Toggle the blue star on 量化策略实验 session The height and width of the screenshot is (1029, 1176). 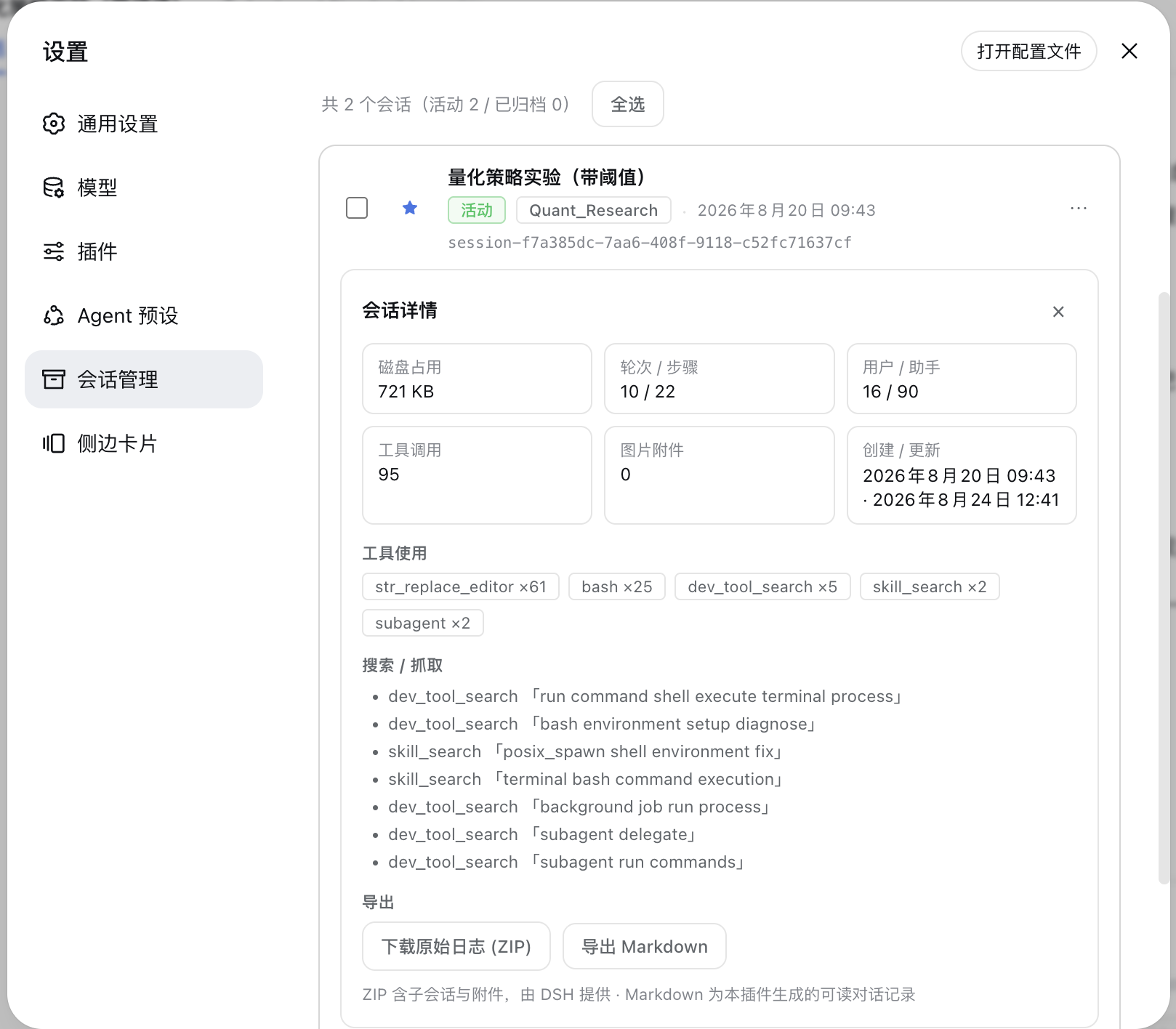pyautogui.click(x=410, y=209)
